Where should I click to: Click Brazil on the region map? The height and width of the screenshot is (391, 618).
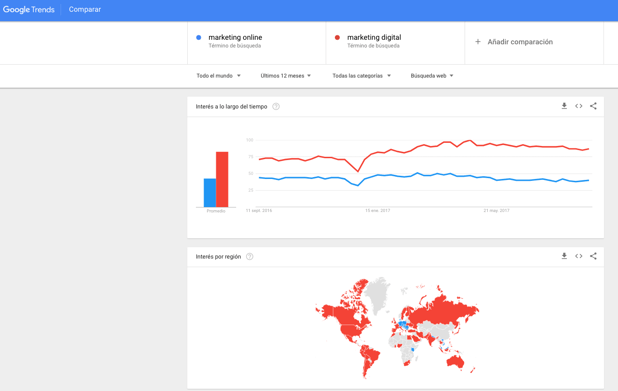pos(371,356)
